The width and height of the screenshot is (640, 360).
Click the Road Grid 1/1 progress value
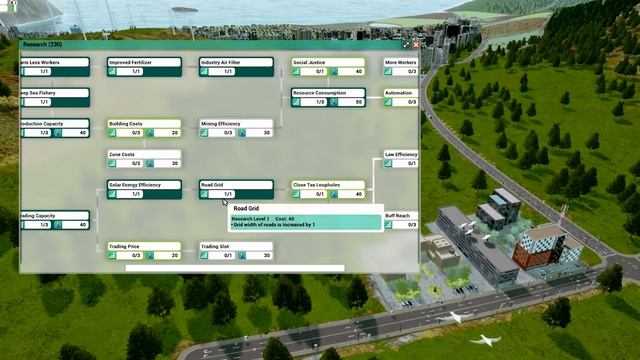coord(228,194)
